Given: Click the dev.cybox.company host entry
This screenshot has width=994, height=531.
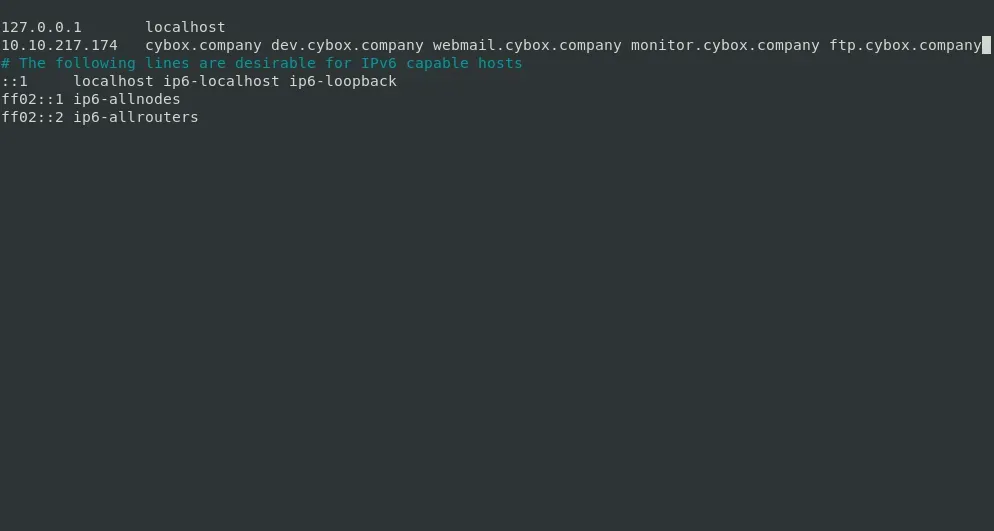Looking at the screenshot, I should tap(347, 45).
